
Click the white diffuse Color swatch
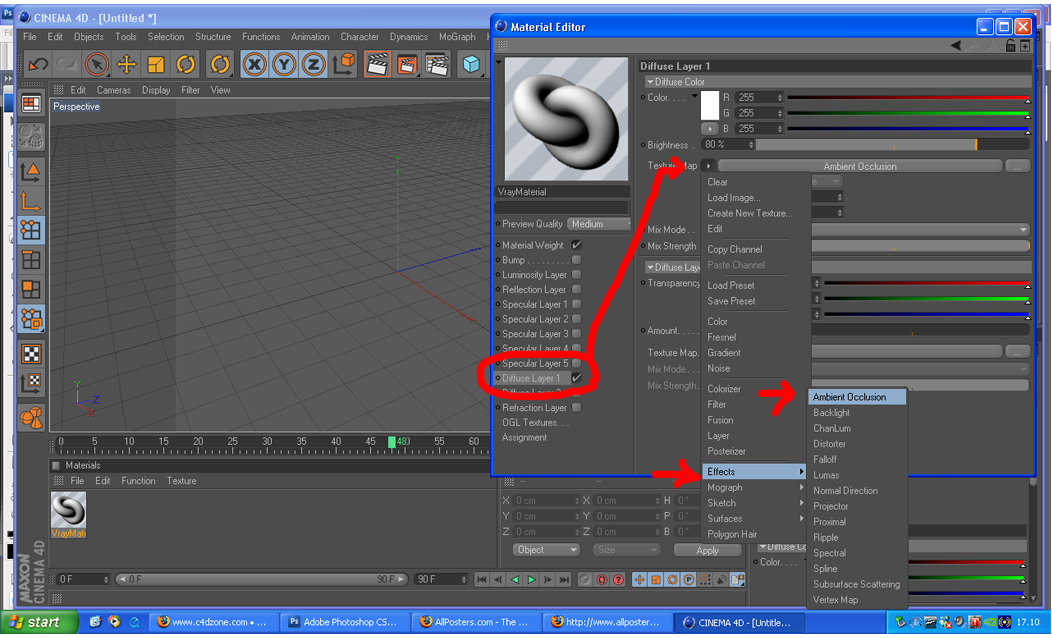(709, 105)
